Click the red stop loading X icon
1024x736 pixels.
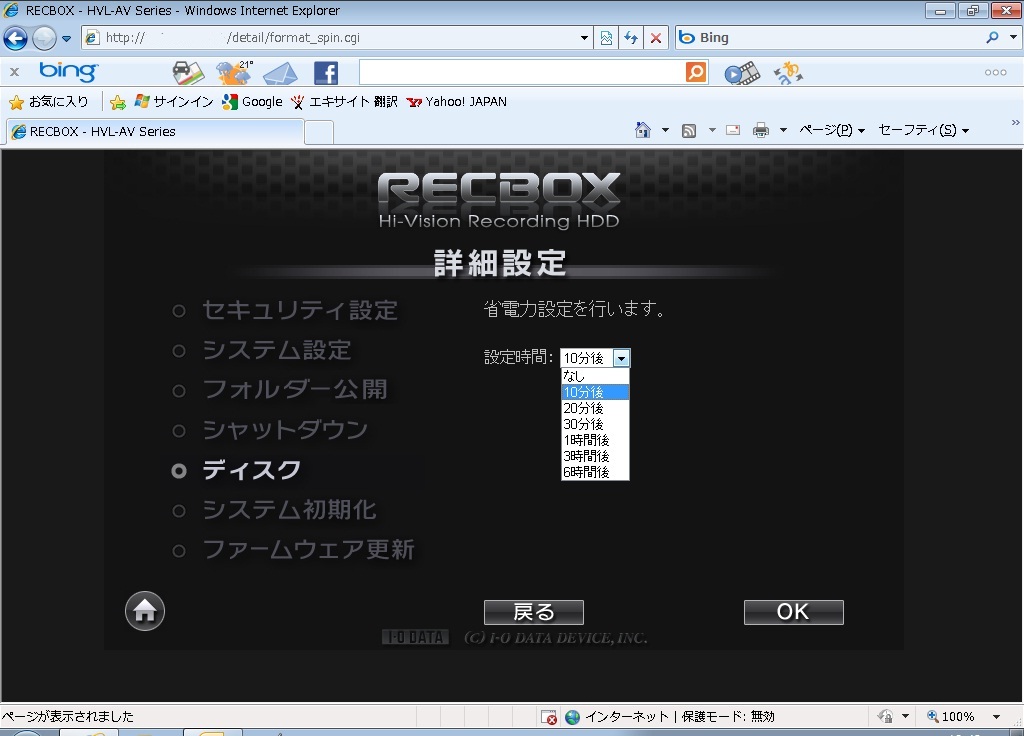click(x=656, y=38)
